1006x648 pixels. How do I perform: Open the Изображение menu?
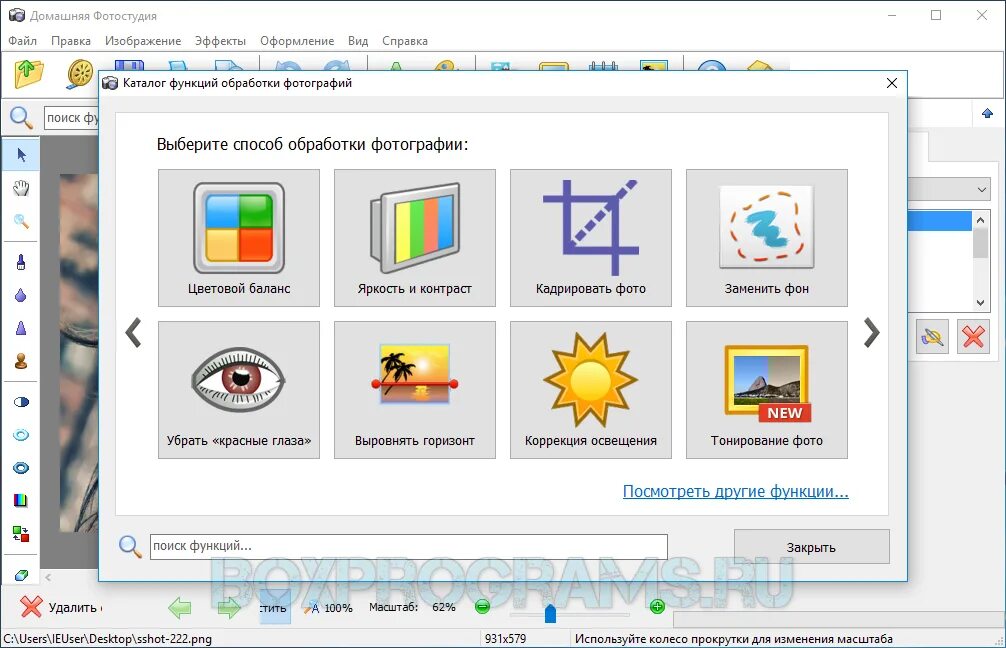(143, 41)
